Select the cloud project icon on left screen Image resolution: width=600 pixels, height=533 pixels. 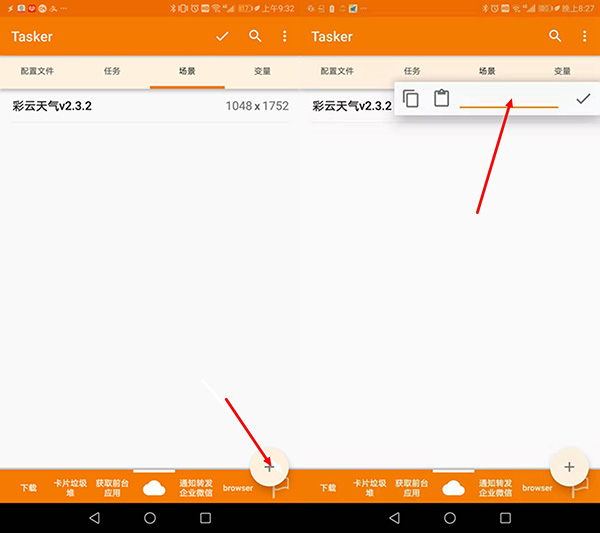[154, 488]
